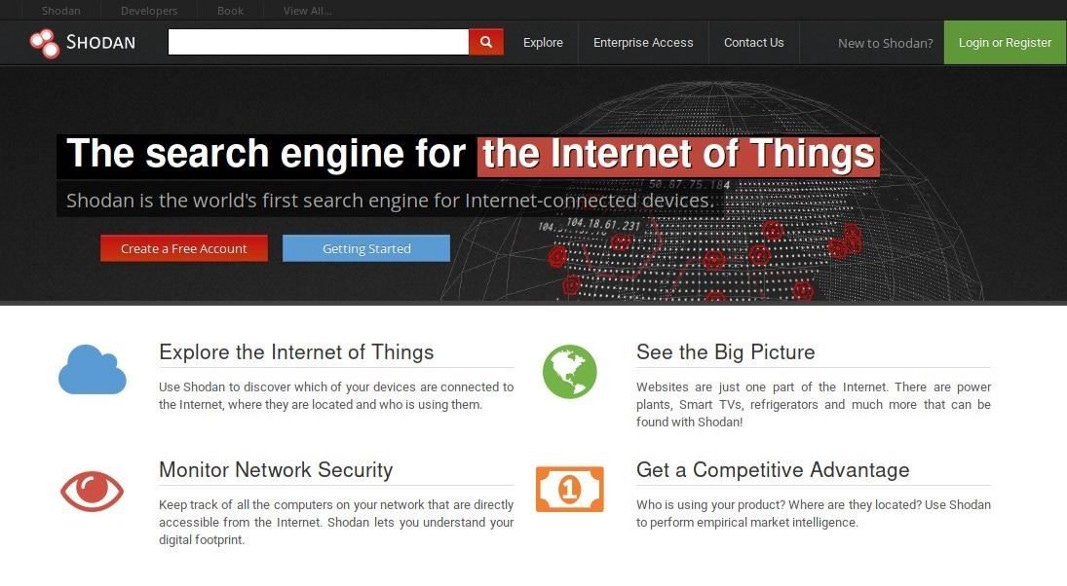Image resolution: width=1067 pixels, height=586 pixels.
Task: Click the Getting Started button
Action: [x=366, y=248]
